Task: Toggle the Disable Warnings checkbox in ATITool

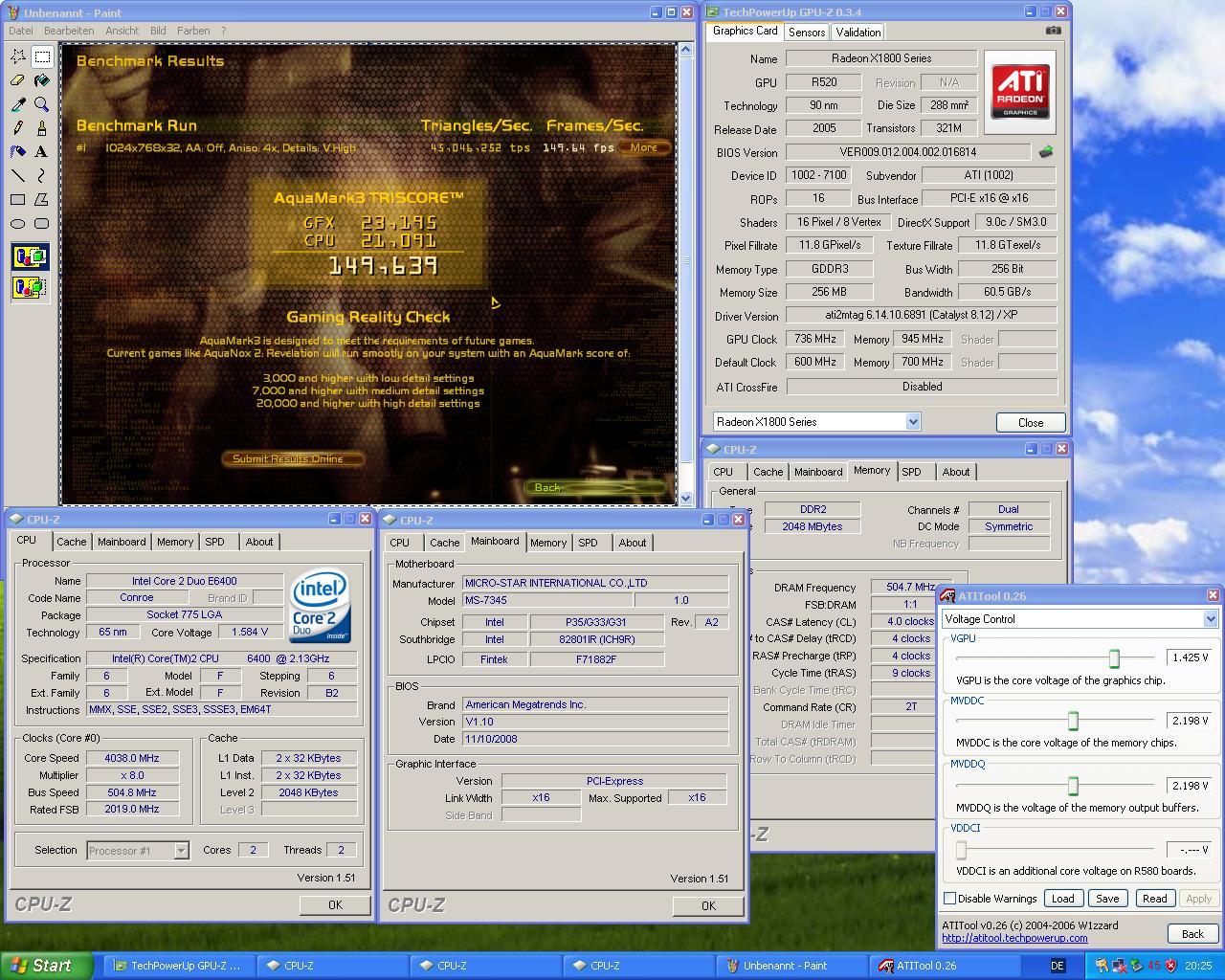Action: 950,899
